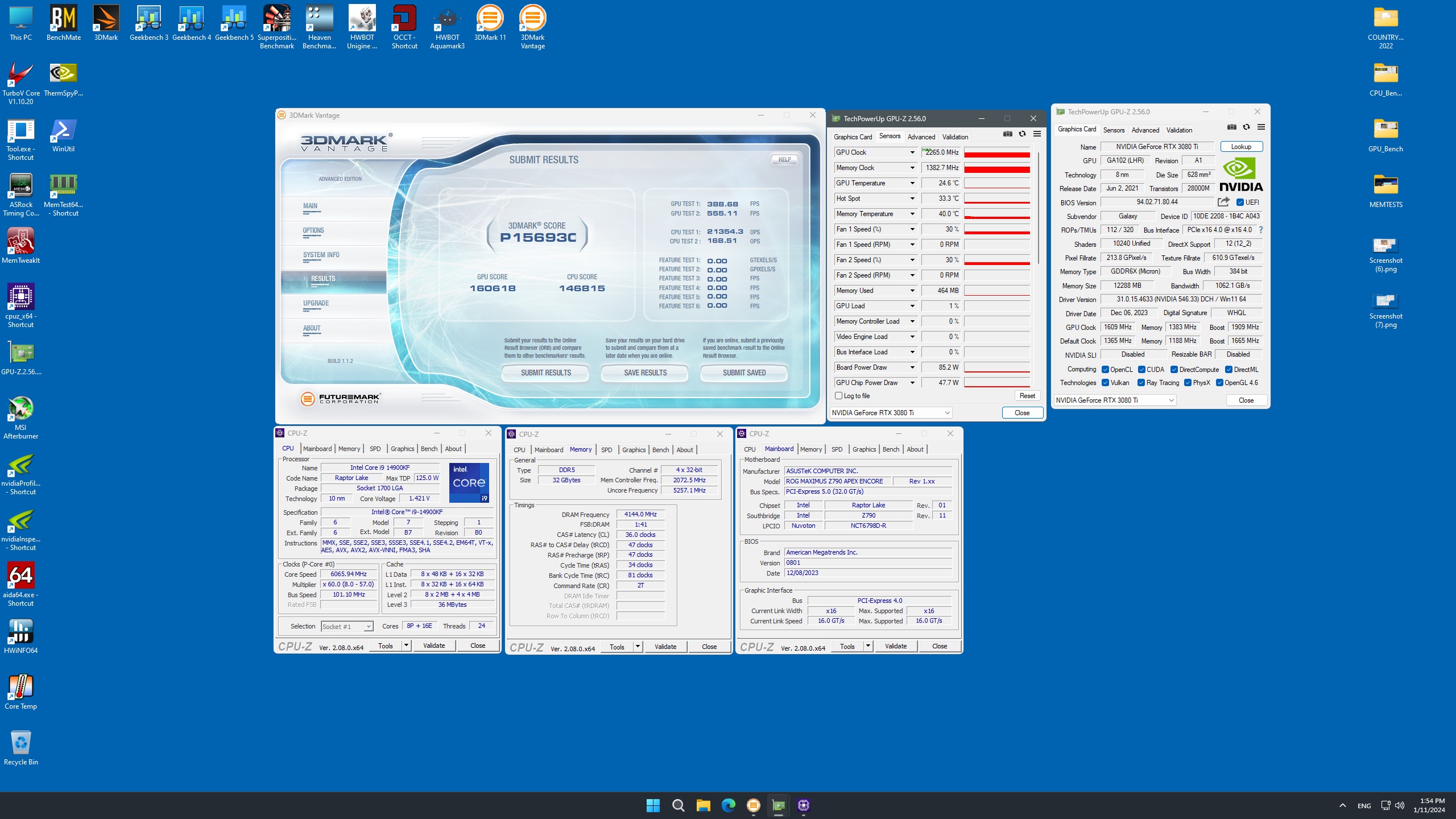Toggle the Vulkan checkbox
Image resolution: width=1456 pixels, height=819 pixels.
coord(1105,383)
